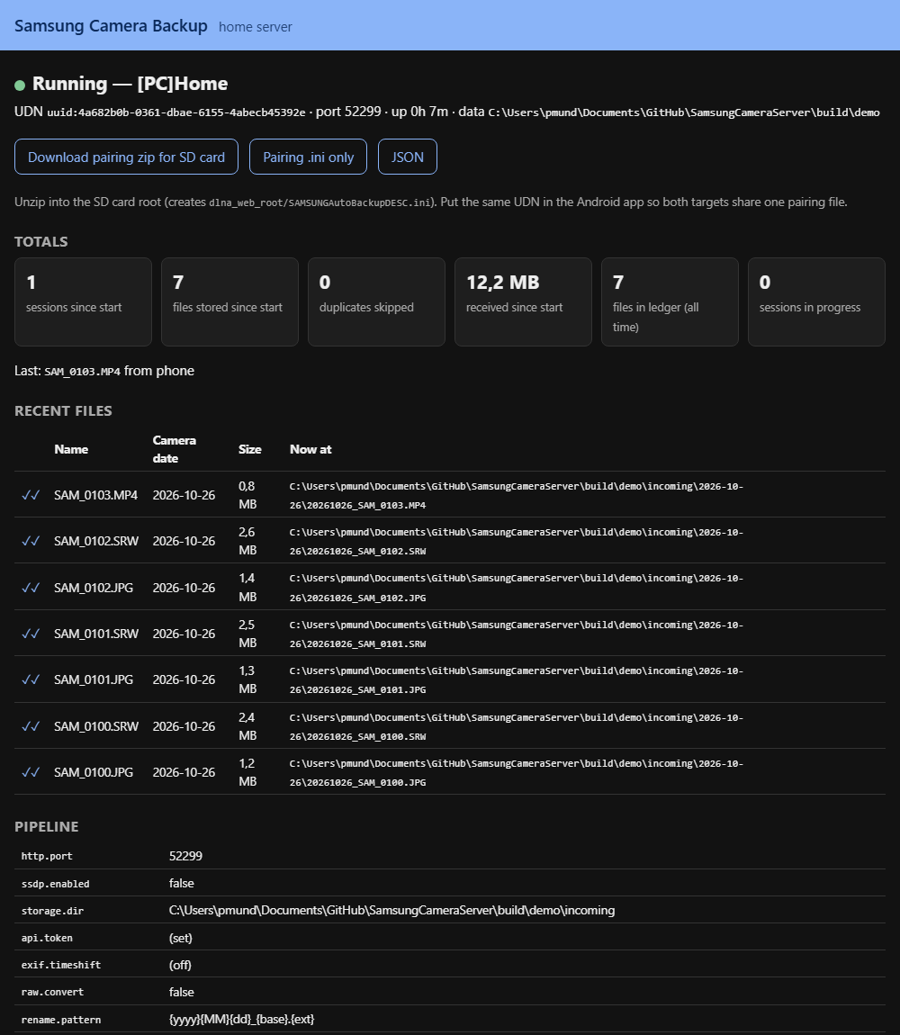The image size is (900, 1035).
Task: Select file name SAM_0102.SRW
Action: (x=96, y=541)
